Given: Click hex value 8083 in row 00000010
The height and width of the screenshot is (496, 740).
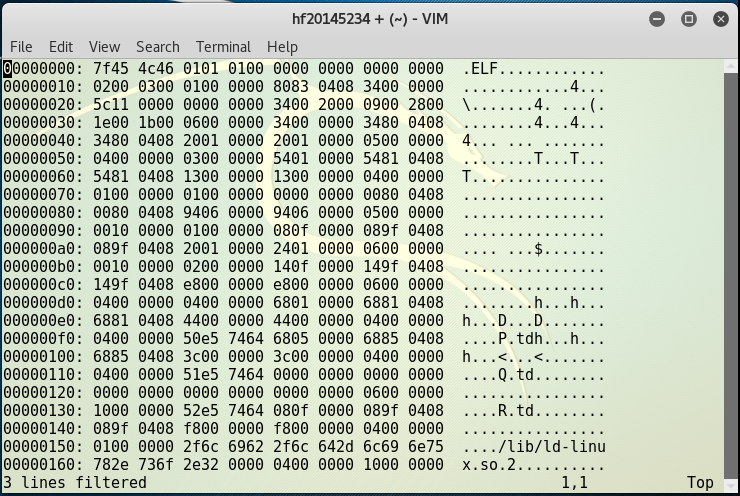Looking at the screenshot, I should (291, 86).
